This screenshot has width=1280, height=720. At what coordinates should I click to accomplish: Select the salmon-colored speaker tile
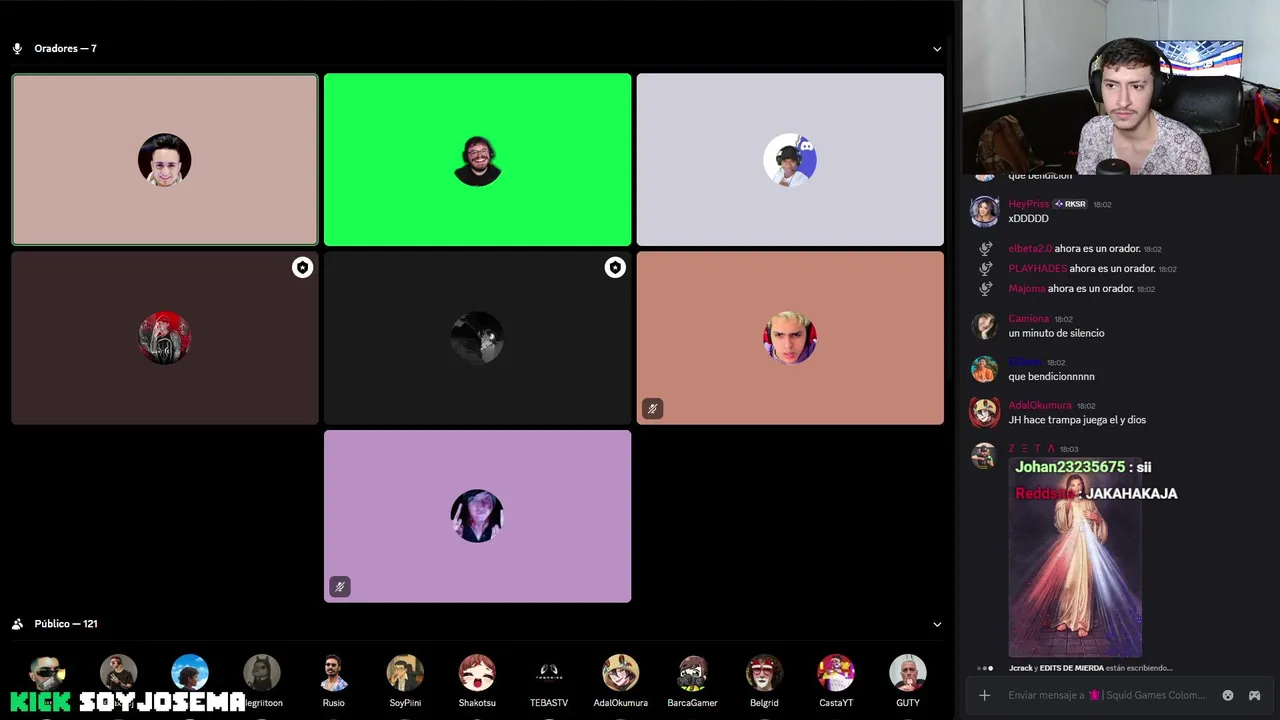click(x=790, y=338)
